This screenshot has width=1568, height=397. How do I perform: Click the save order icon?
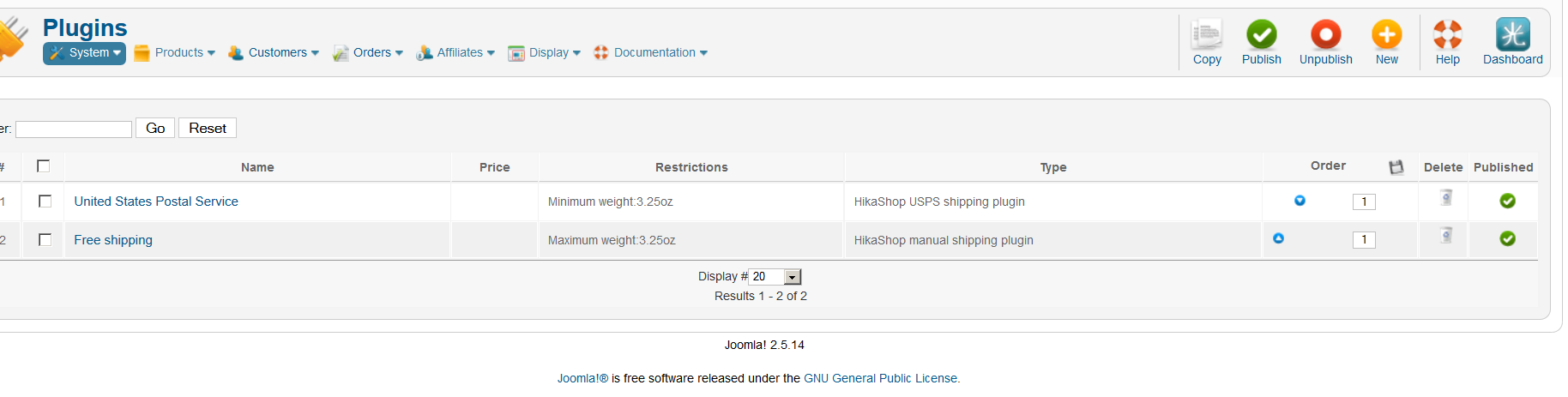tap(1396, 167)
